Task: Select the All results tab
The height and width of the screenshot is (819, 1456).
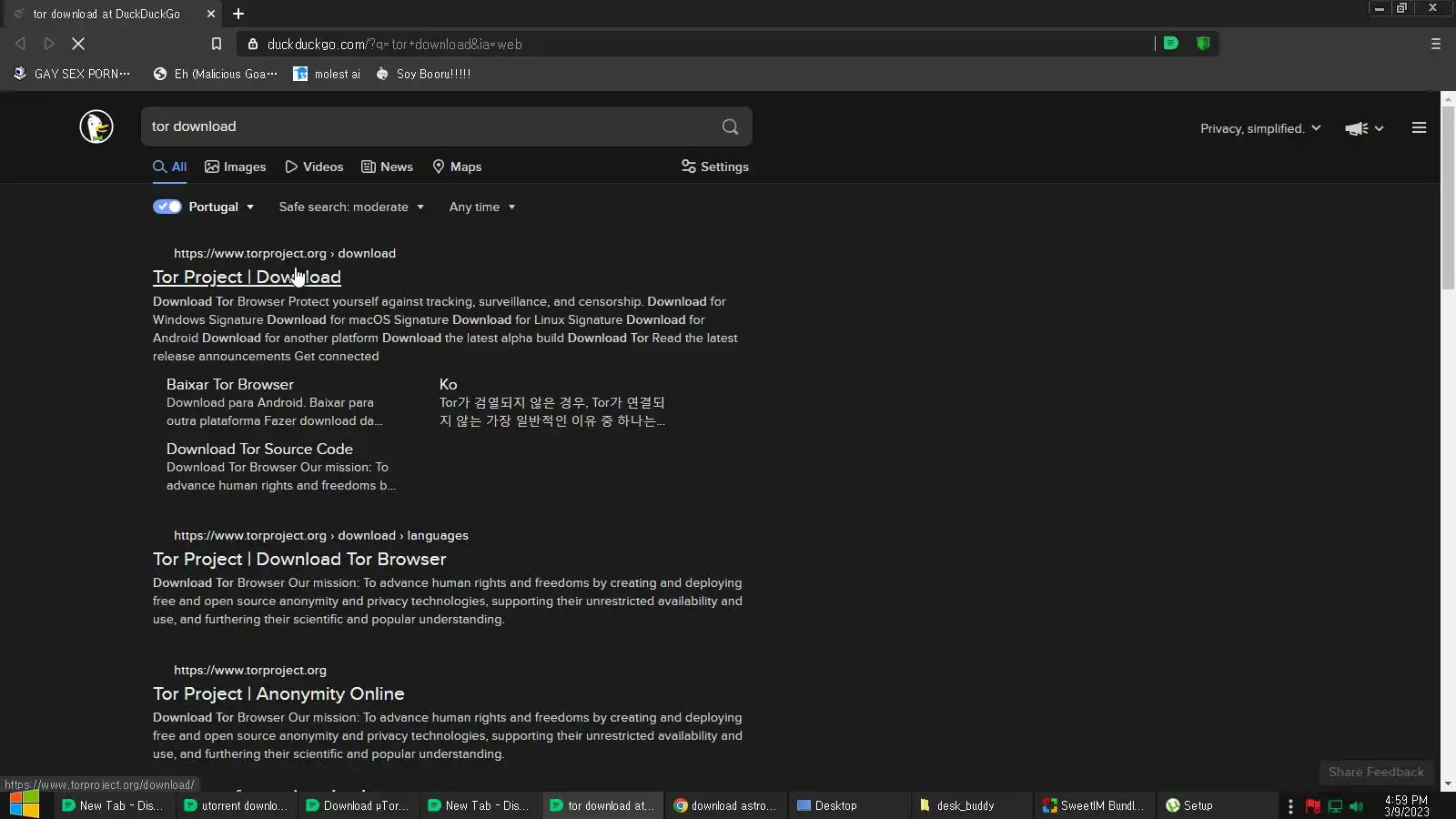Action: coord(170,167)
